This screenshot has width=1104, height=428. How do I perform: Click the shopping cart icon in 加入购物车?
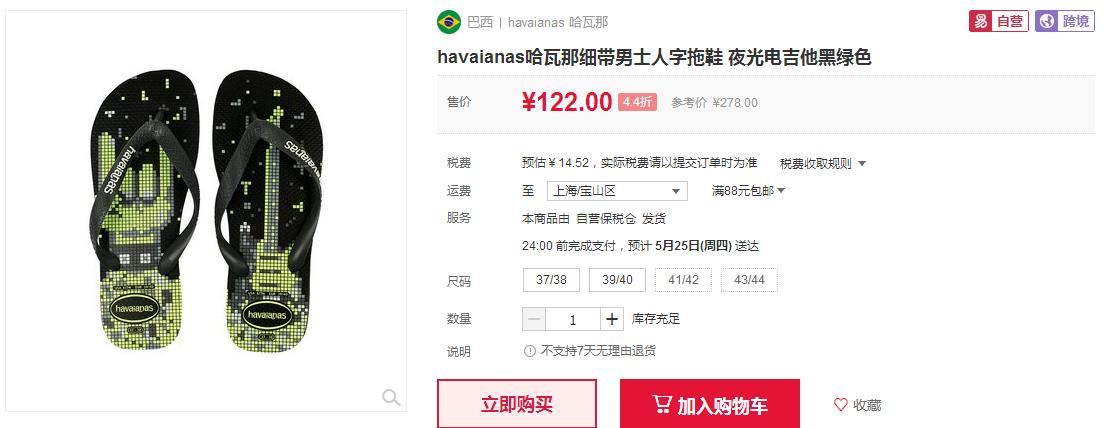coord(662,404)
